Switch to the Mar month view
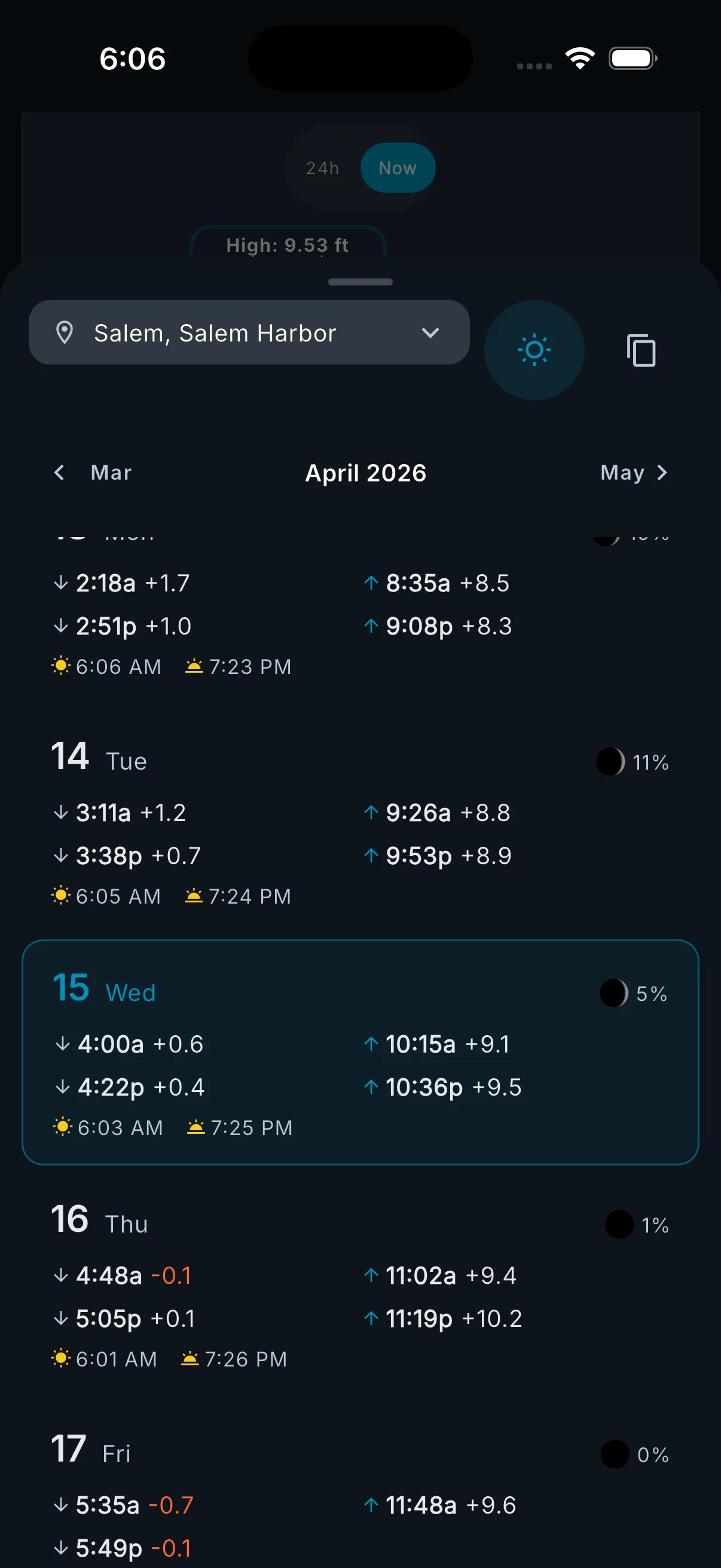 tap(110, 472)
